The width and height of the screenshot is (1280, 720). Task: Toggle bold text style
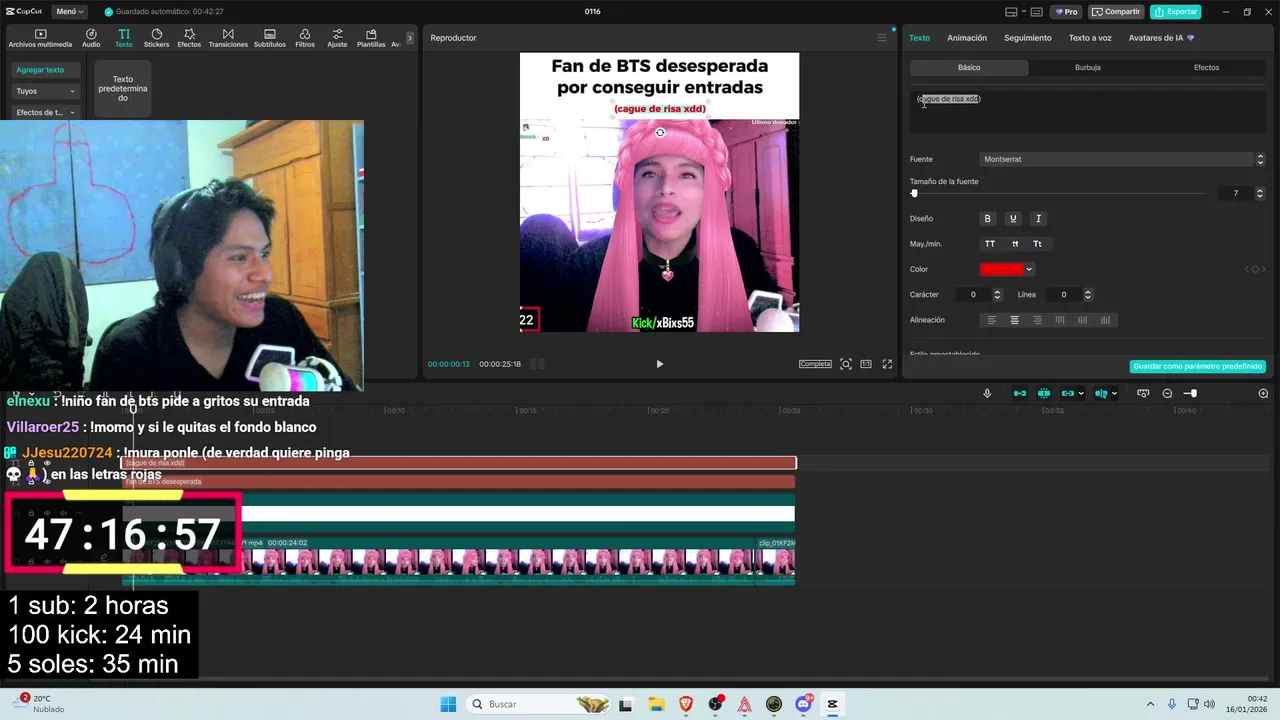pos(987,218)
